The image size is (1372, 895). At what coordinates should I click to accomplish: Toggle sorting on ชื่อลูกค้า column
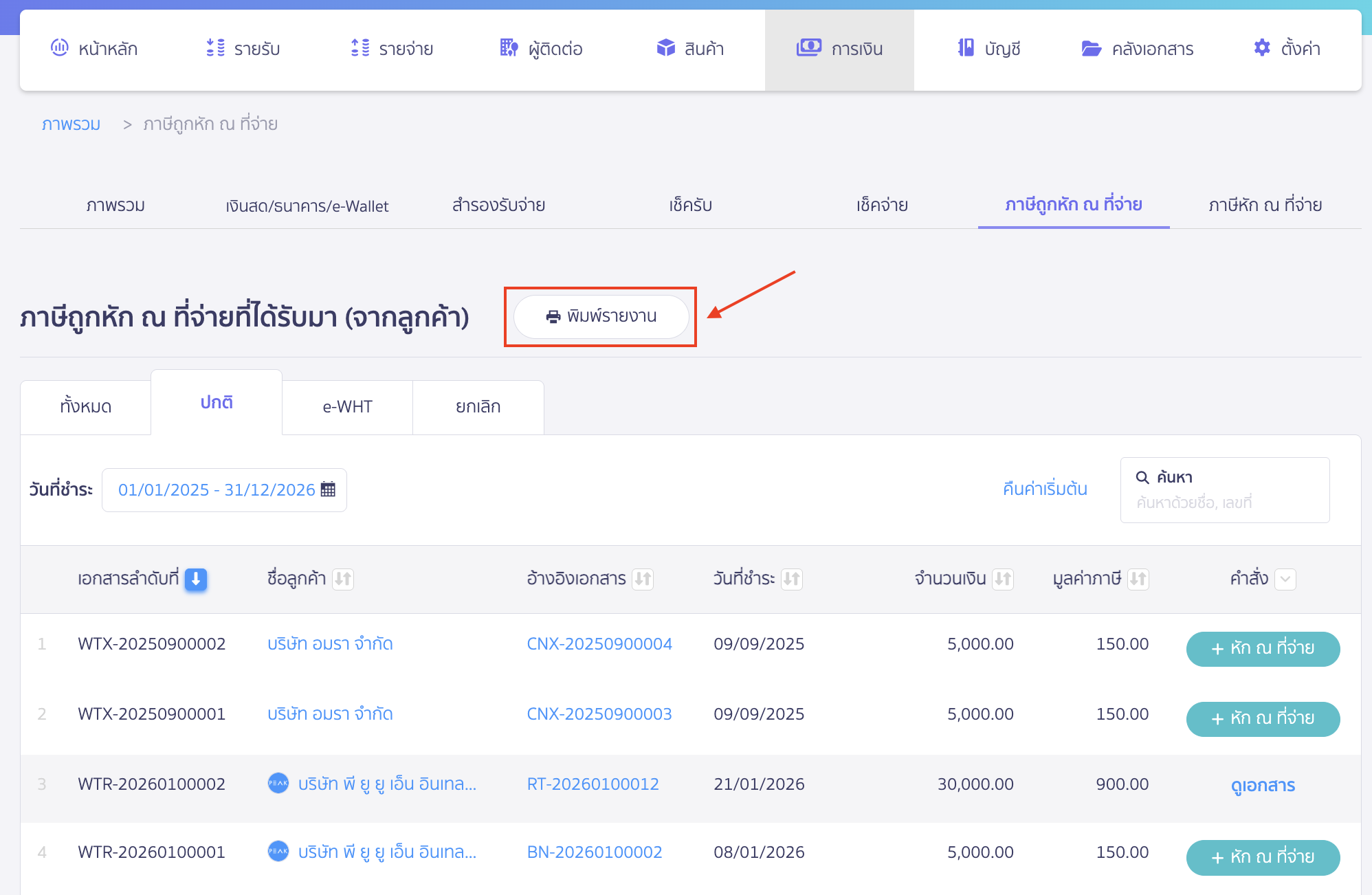click(x=343, y=579)
